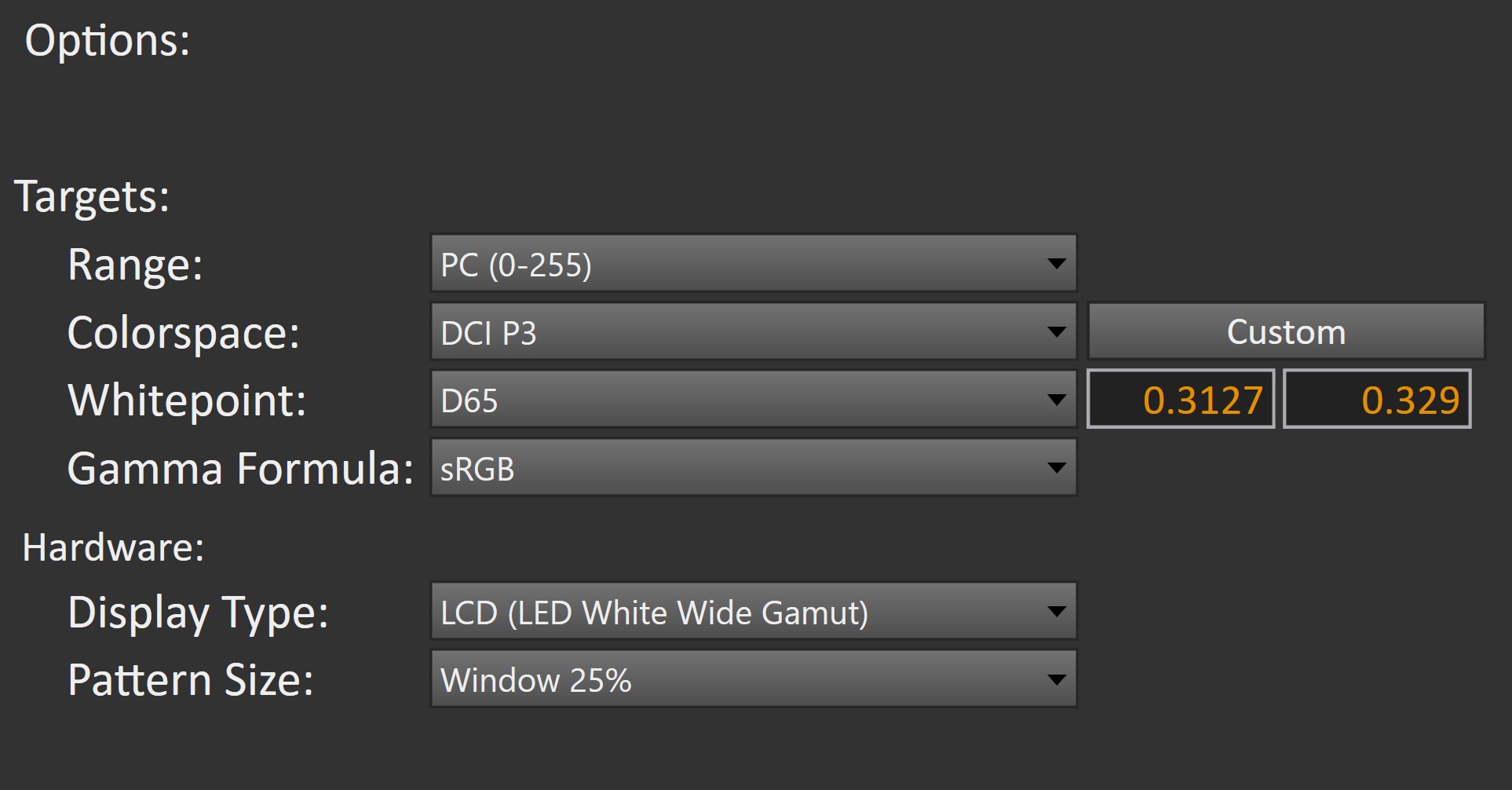The height and width of the screenshot is (790, 1512).
Task: Open the Colorspace dropdown set to DCI P3
Action: click(x=738, y=332)
